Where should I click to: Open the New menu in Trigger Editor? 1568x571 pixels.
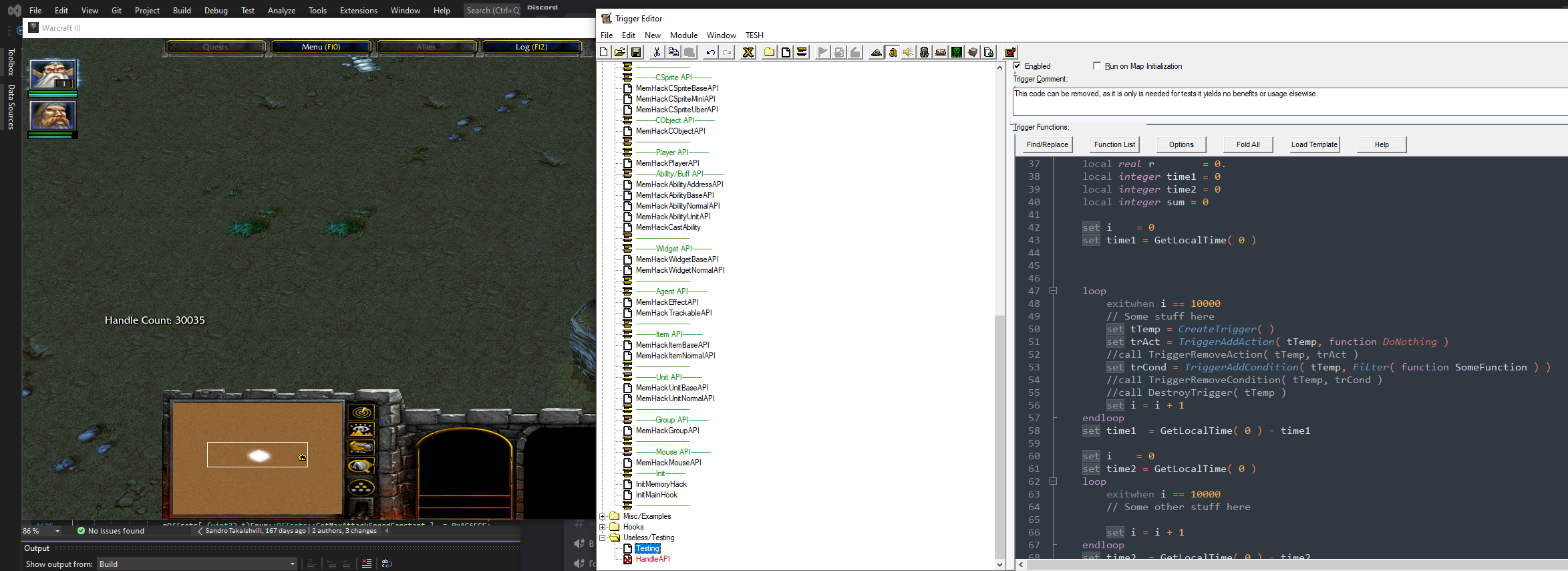653,35
